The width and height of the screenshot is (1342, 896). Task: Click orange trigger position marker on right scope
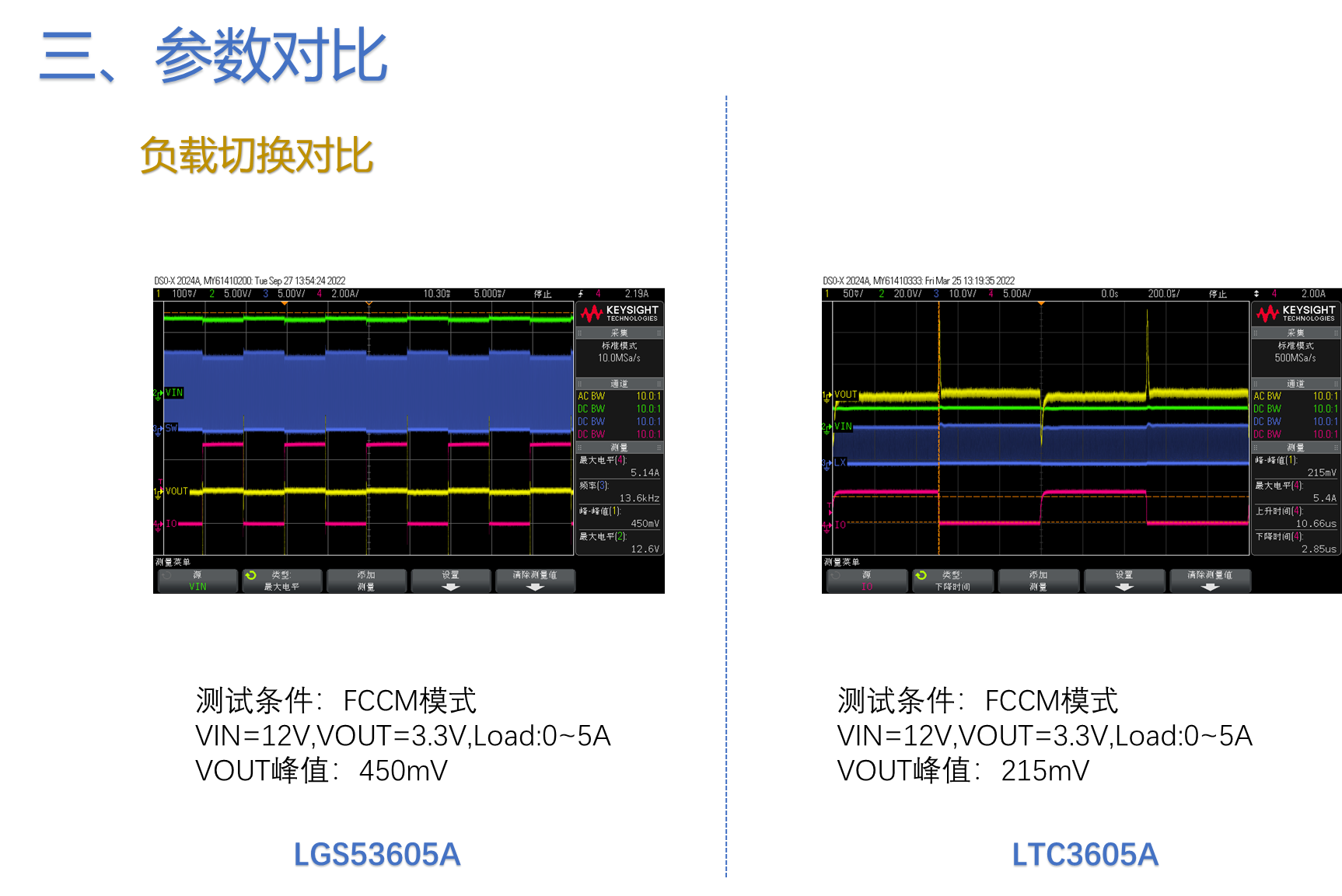coord(1041,303)
